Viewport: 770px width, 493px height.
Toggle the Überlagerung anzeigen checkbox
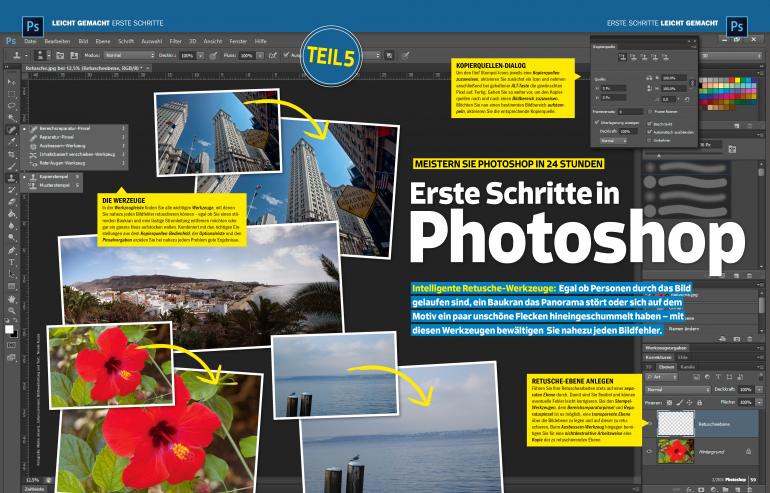597,122
